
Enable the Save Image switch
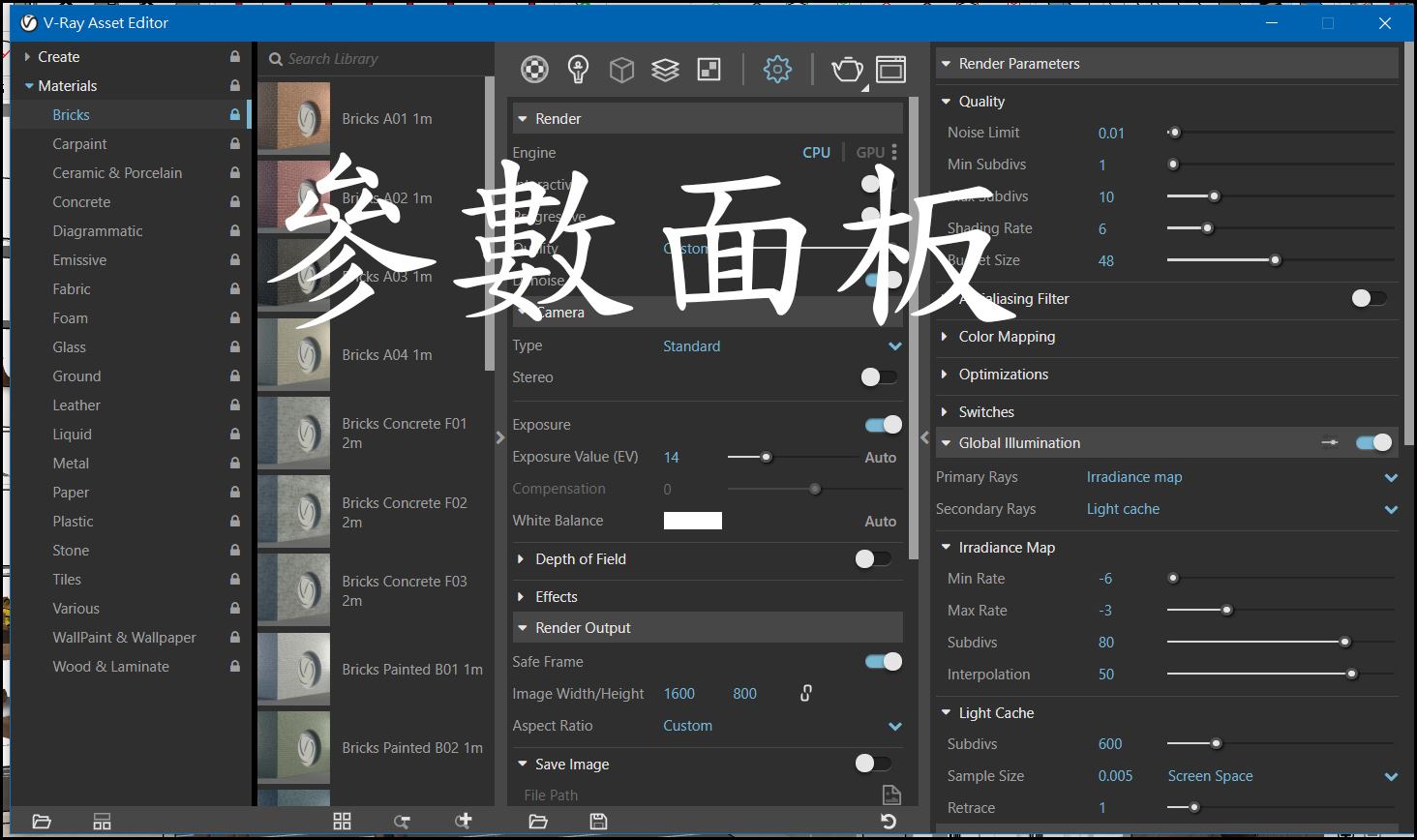(873, 764)
